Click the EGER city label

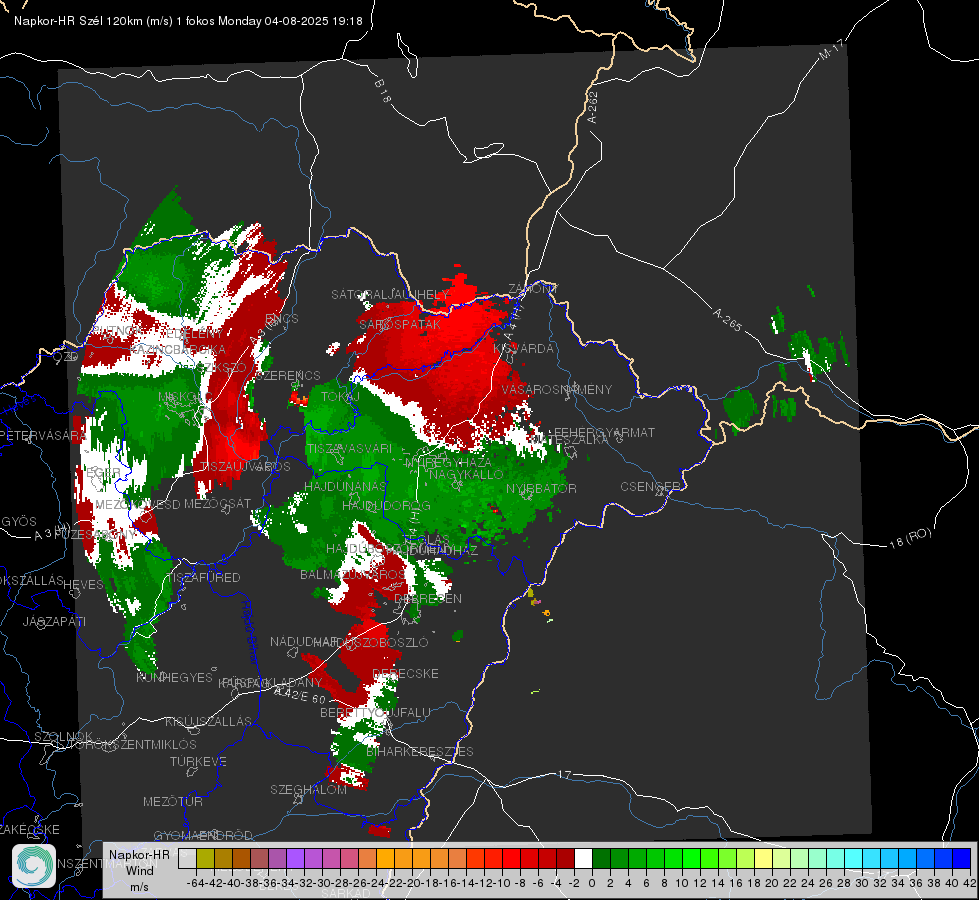pyautogui.click(x=103, y=473)
